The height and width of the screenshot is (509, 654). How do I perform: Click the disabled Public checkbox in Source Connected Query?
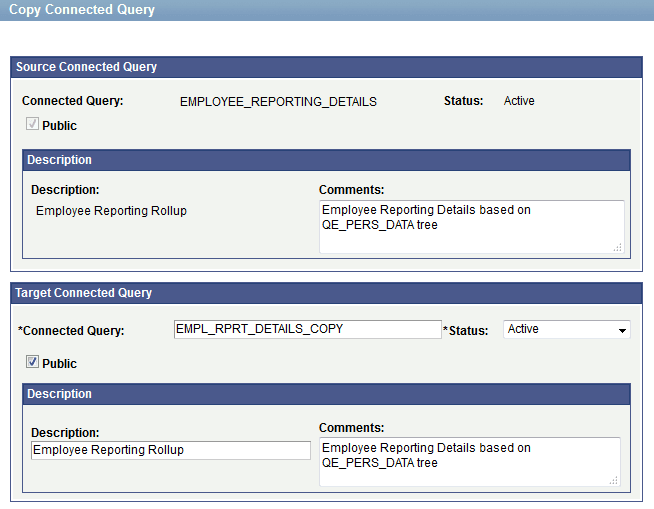point(32,123)
